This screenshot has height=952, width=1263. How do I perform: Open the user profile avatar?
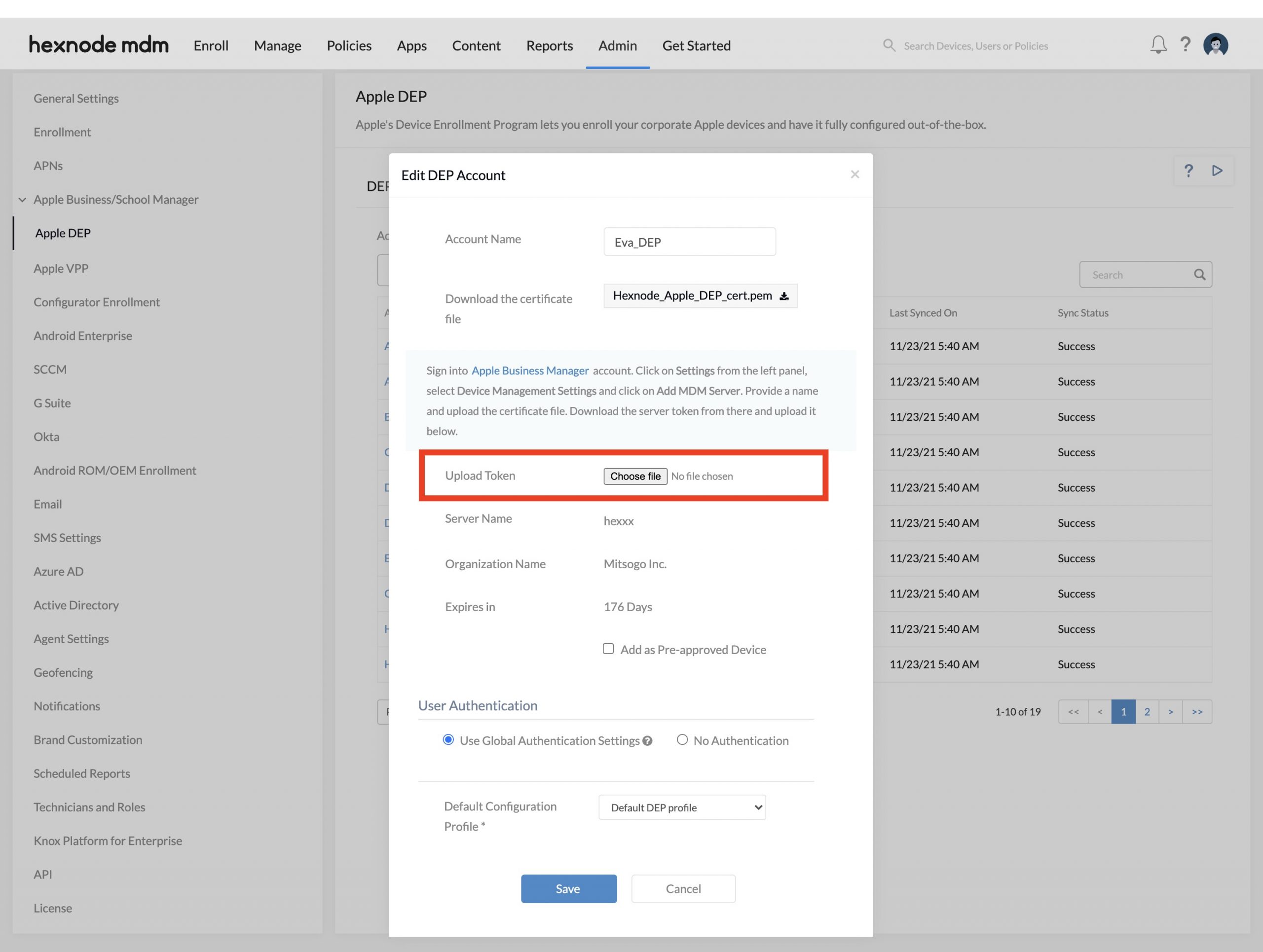(x=1216, y=44)
